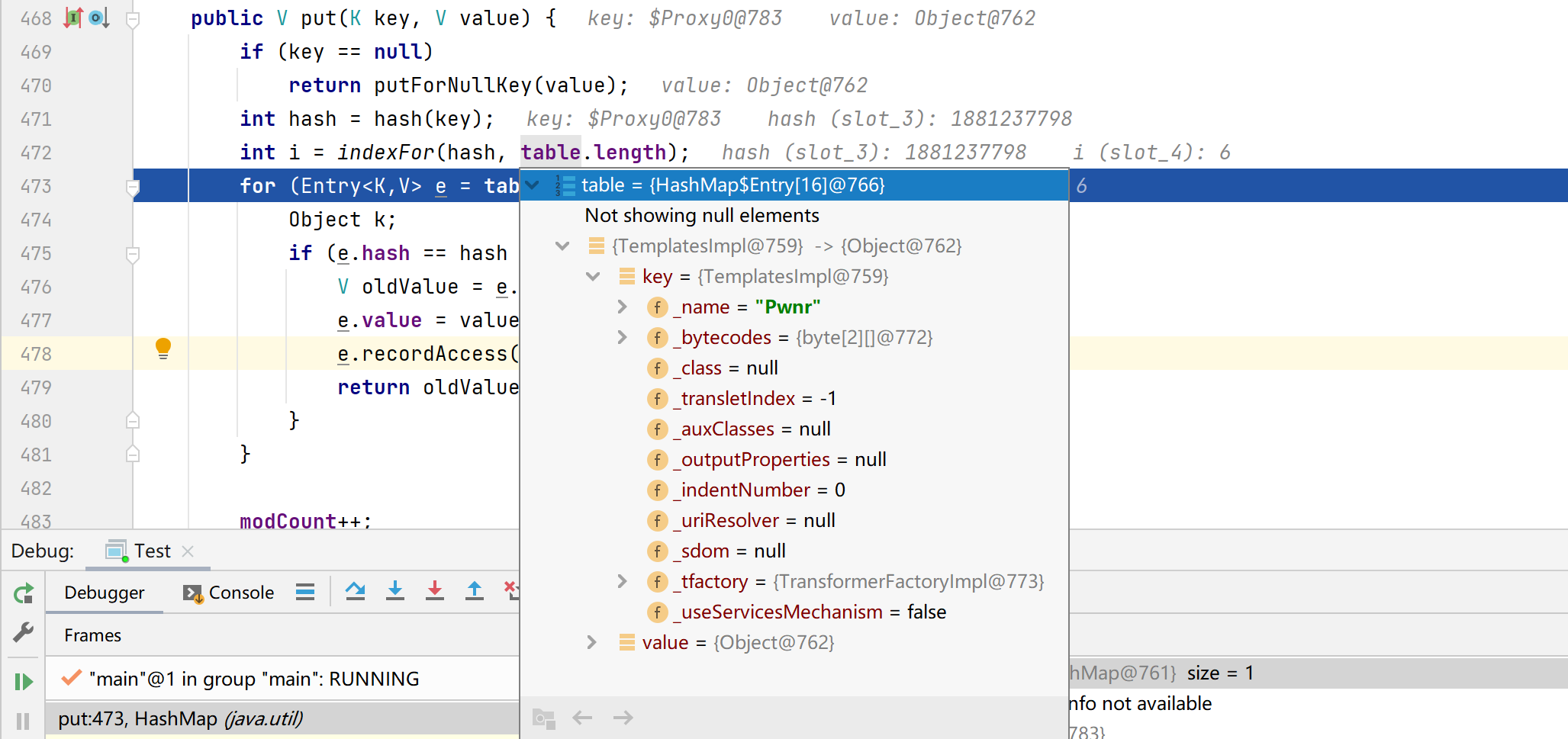Viewport: 1568px width, 739px height.
Task: Click the new-watch icon at popup bottom
Action: coord(543,718)
